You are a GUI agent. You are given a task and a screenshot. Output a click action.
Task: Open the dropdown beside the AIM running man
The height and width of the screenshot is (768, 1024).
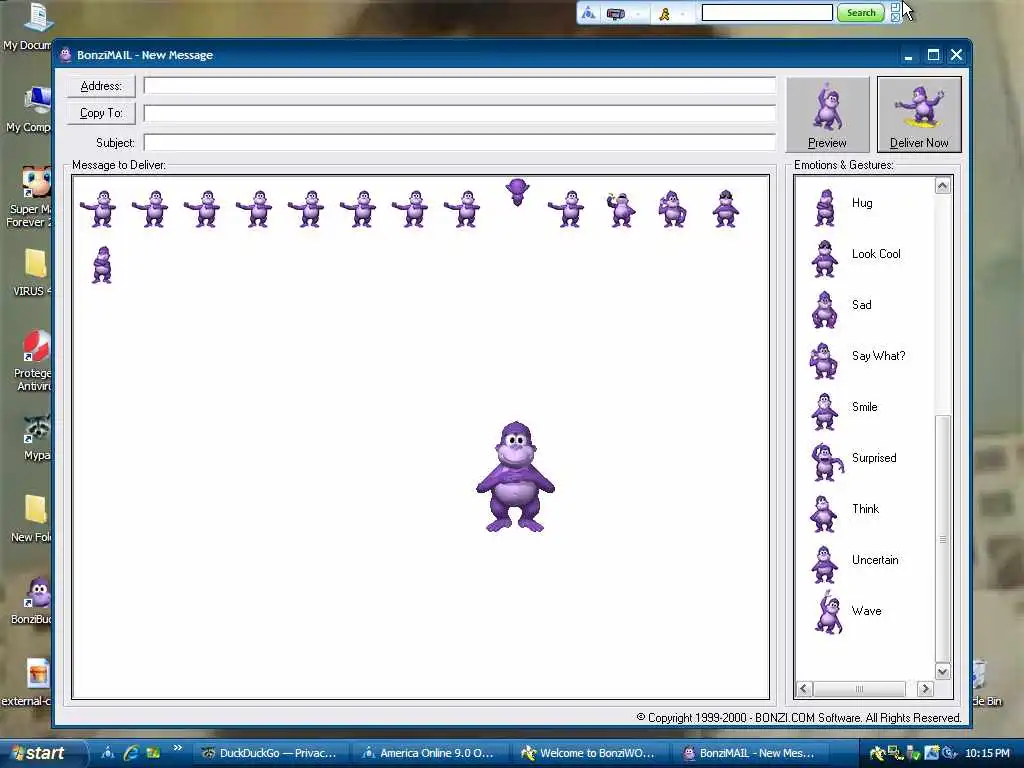[x=682, y=14]
